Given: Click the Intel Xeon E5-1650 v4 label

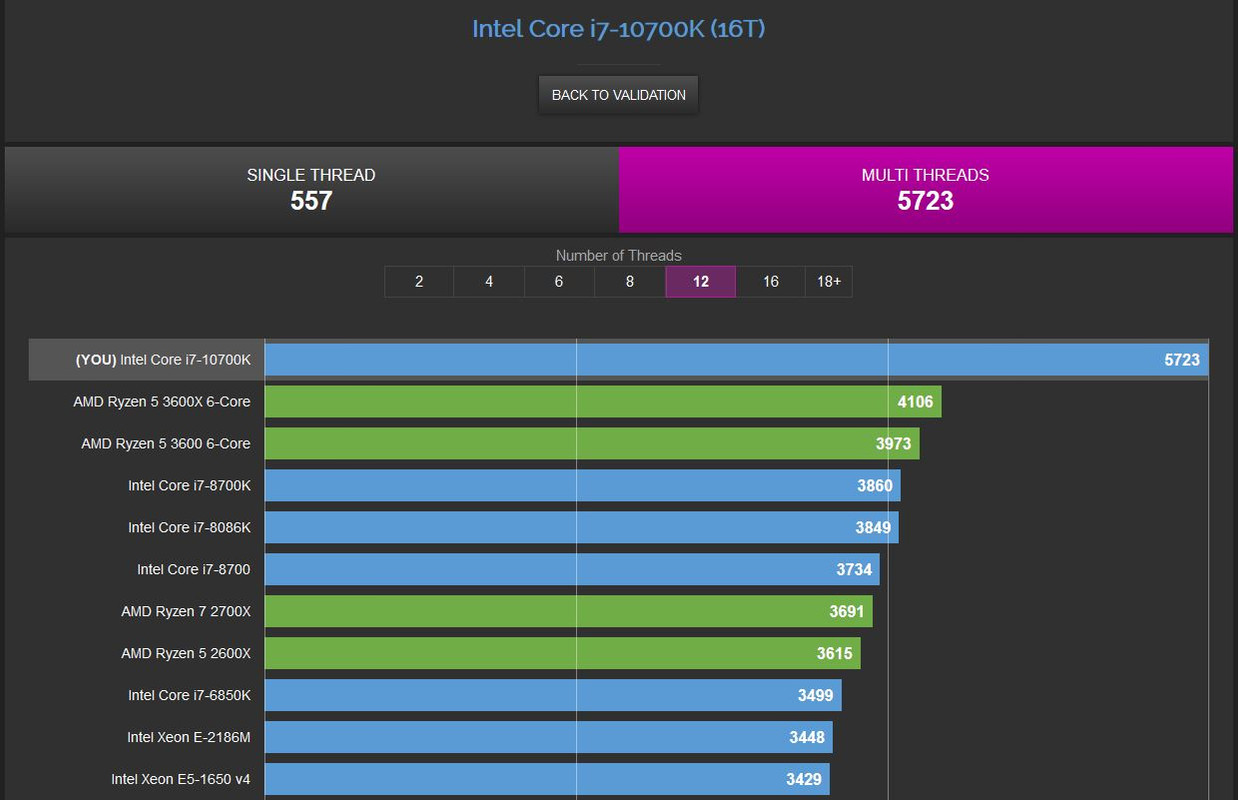Looking at the screenshot, I should pyautogui.click(x=181, y=780).
